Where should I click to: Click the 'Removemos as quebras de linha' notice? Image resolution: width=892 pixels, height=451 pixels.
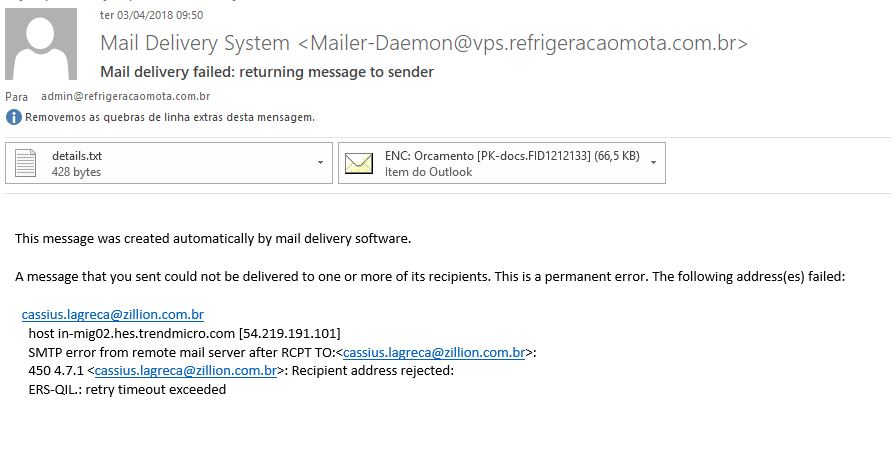(170, 117)
